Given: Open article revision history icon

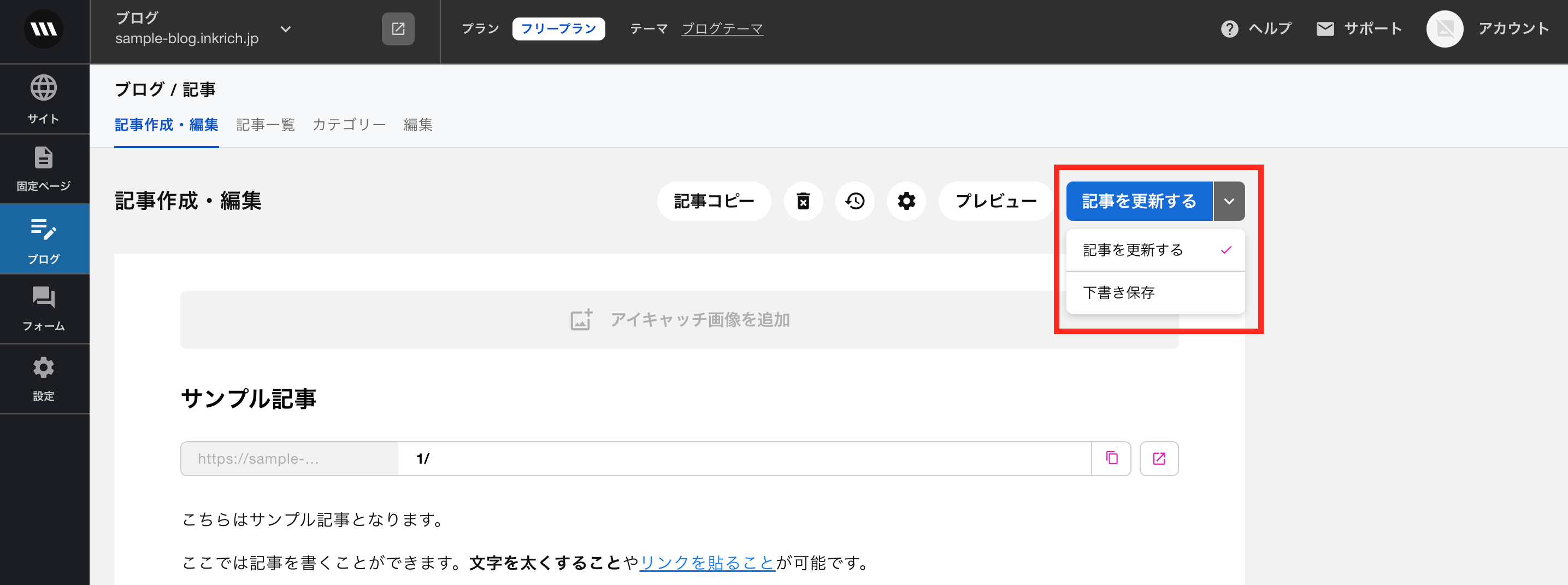Looking at the screenshot, I should 854,201.
